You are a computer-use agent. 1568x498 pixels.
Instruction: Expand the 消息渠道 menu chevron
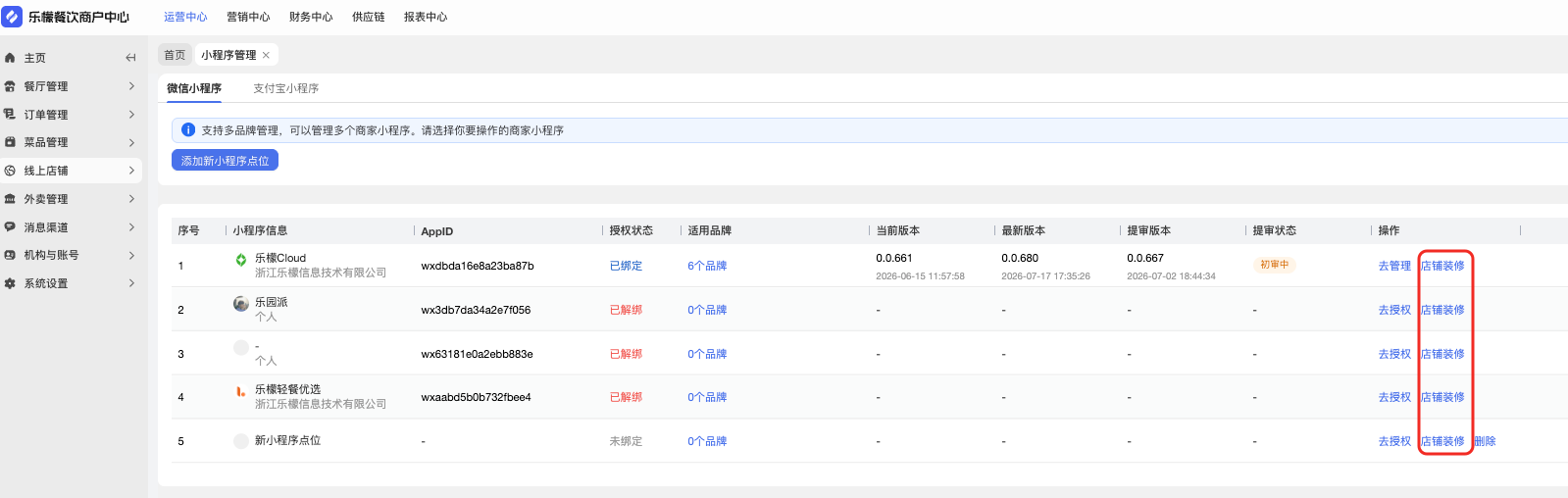[x=131, y=227]
